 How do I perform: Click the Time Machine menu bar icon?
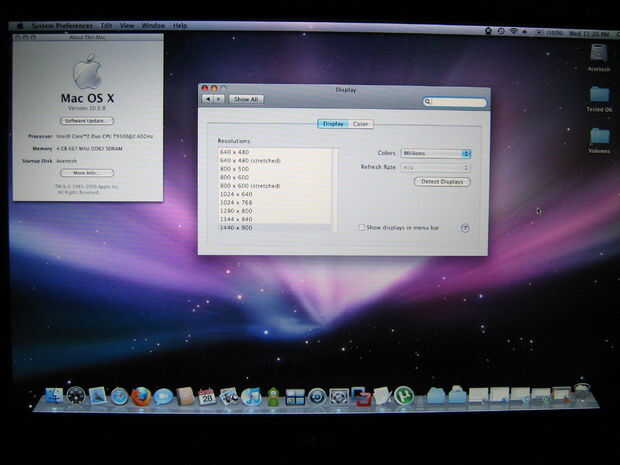[501, 31]
